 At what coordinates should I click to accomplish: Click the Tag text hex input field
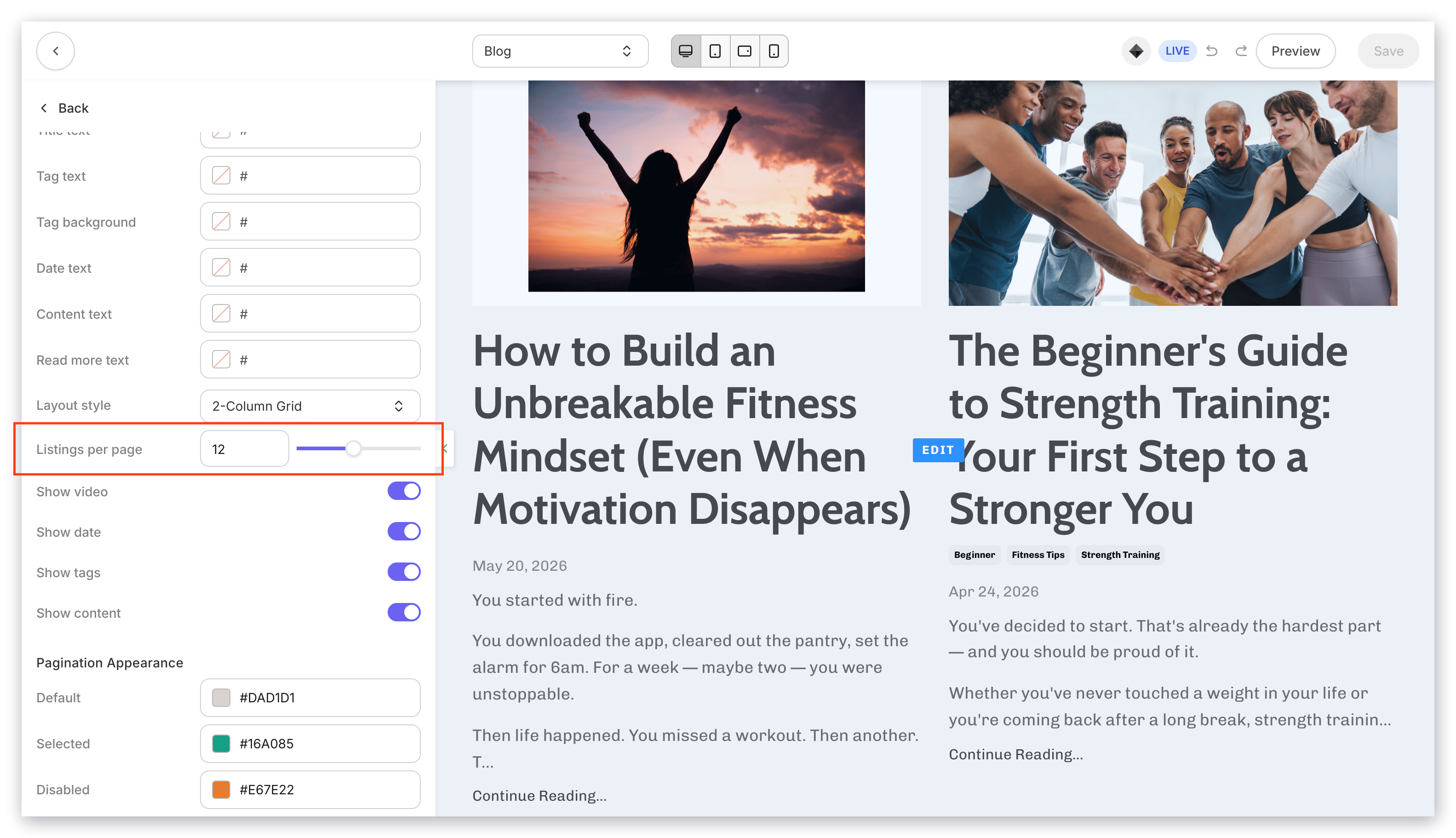point(310,176)
